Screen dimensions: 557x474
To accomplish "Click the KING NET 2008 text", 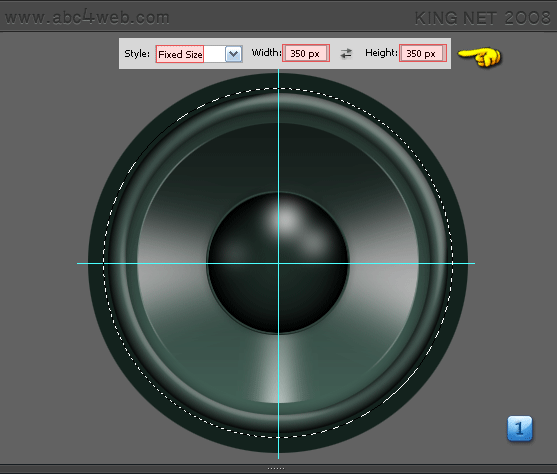I will click(x=482, y=18).
